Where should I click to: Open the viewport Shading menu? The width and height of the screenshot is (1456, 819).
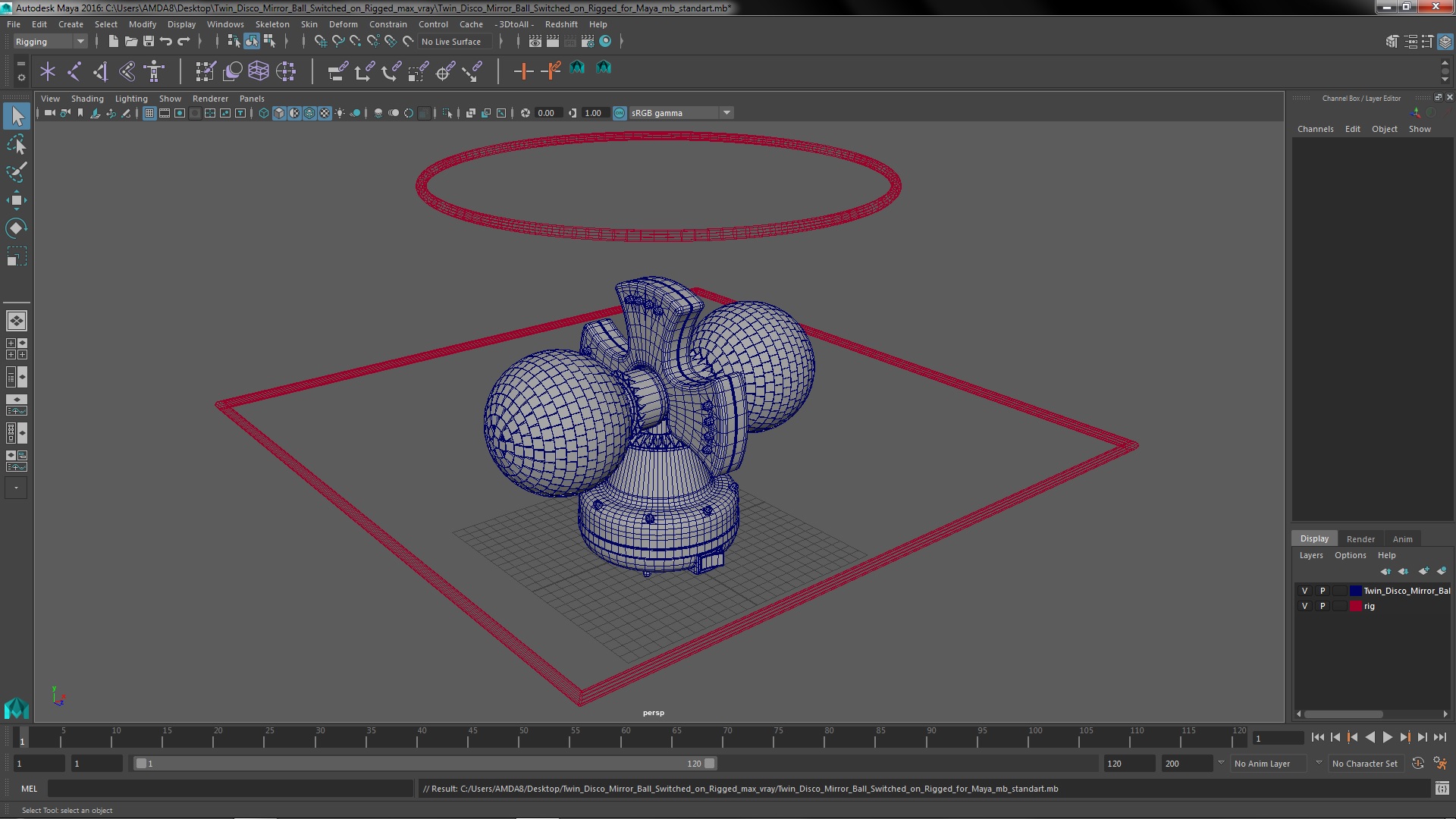click(x=87, y=99)
